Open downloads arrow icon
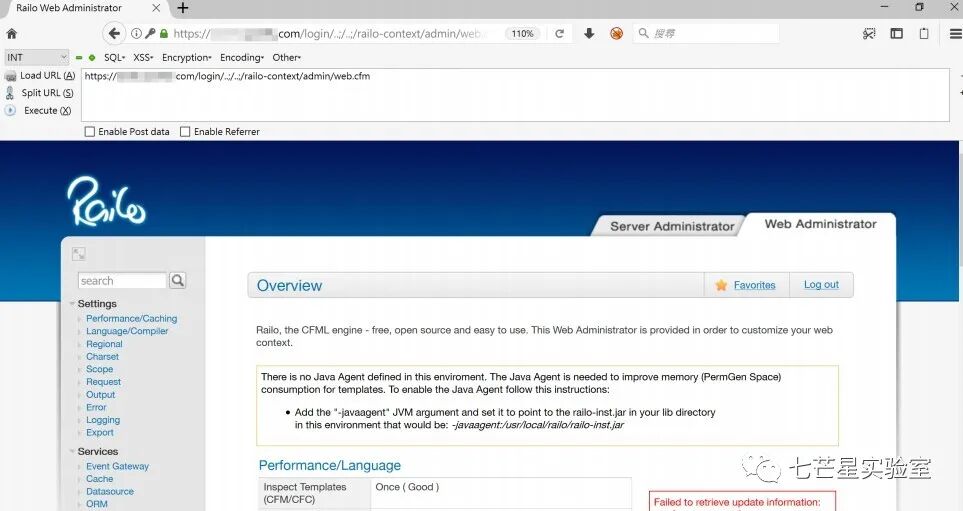Image resolution: width=963 pixels, height=511 pixels. [589, 33]
